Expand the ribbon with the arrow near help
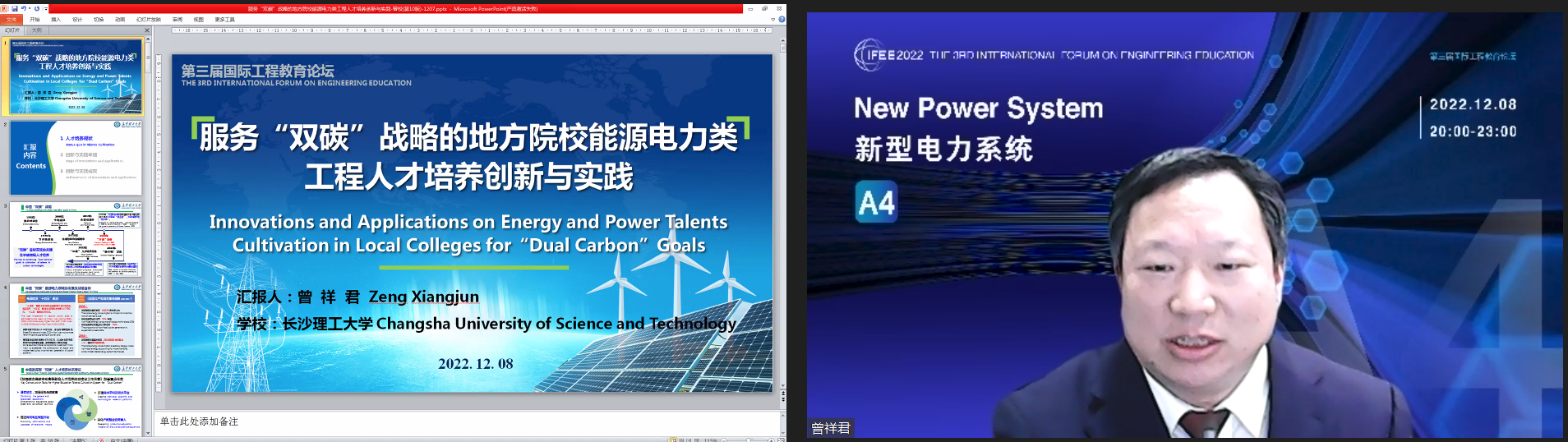The width and height of the screenshot is (1568, 442). [x=772, y=20]
